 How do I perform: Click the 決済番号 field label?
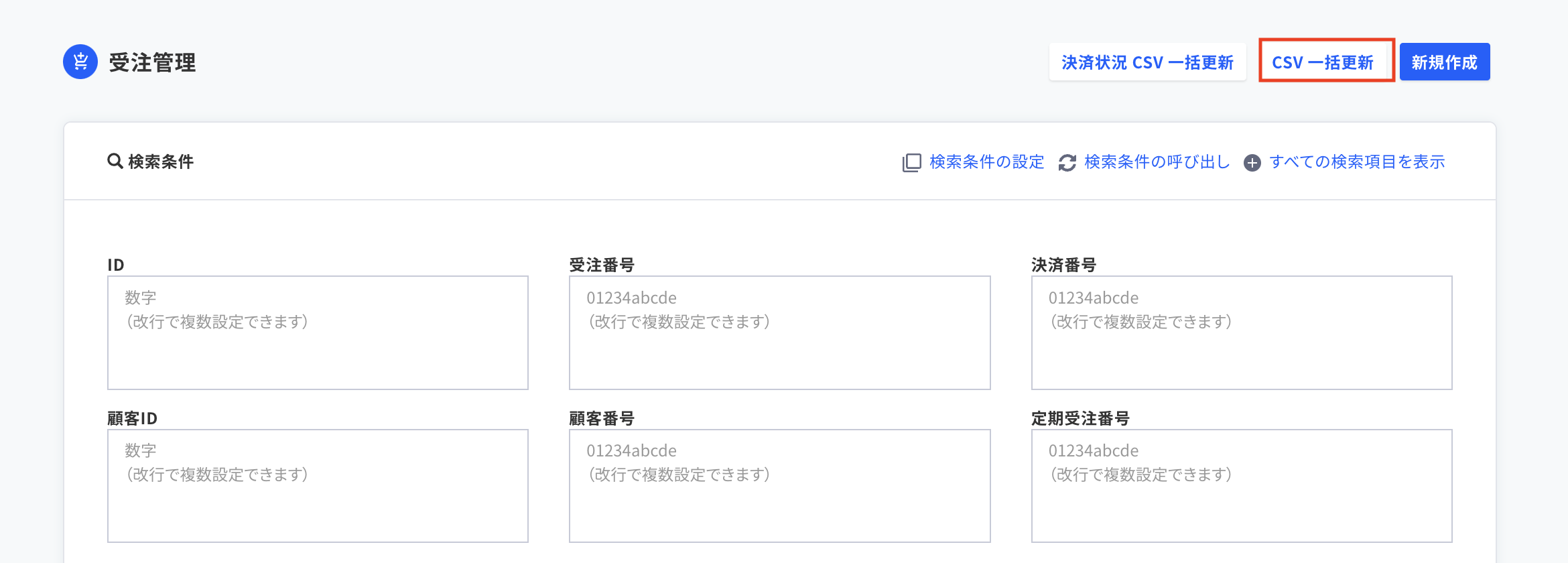1063,265
